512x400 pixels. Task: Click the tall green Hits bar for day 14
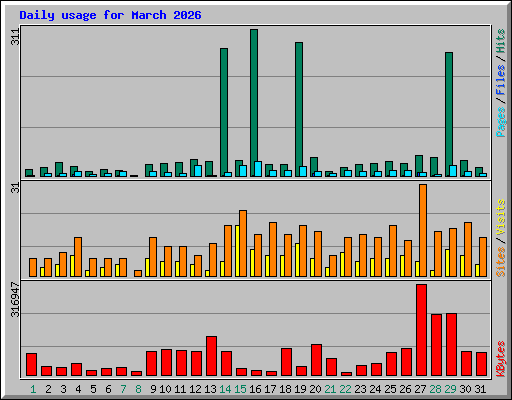point(224,112)
